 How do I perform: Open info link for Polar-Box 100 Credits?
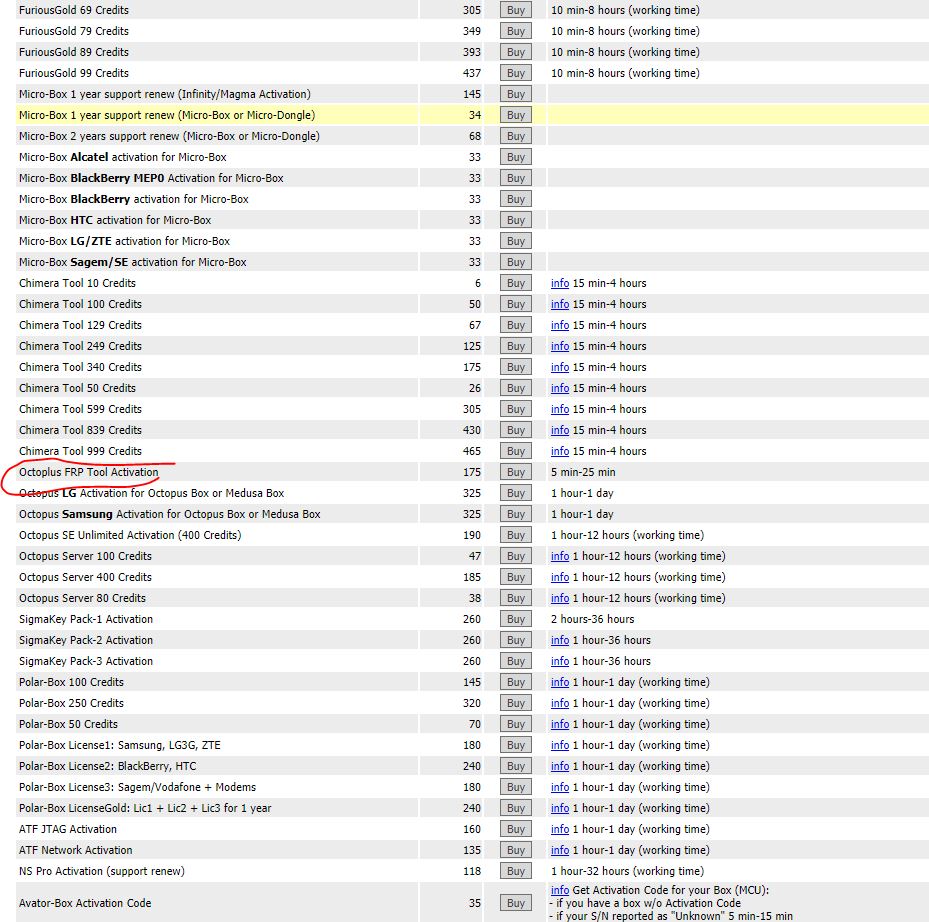(560, 683)
